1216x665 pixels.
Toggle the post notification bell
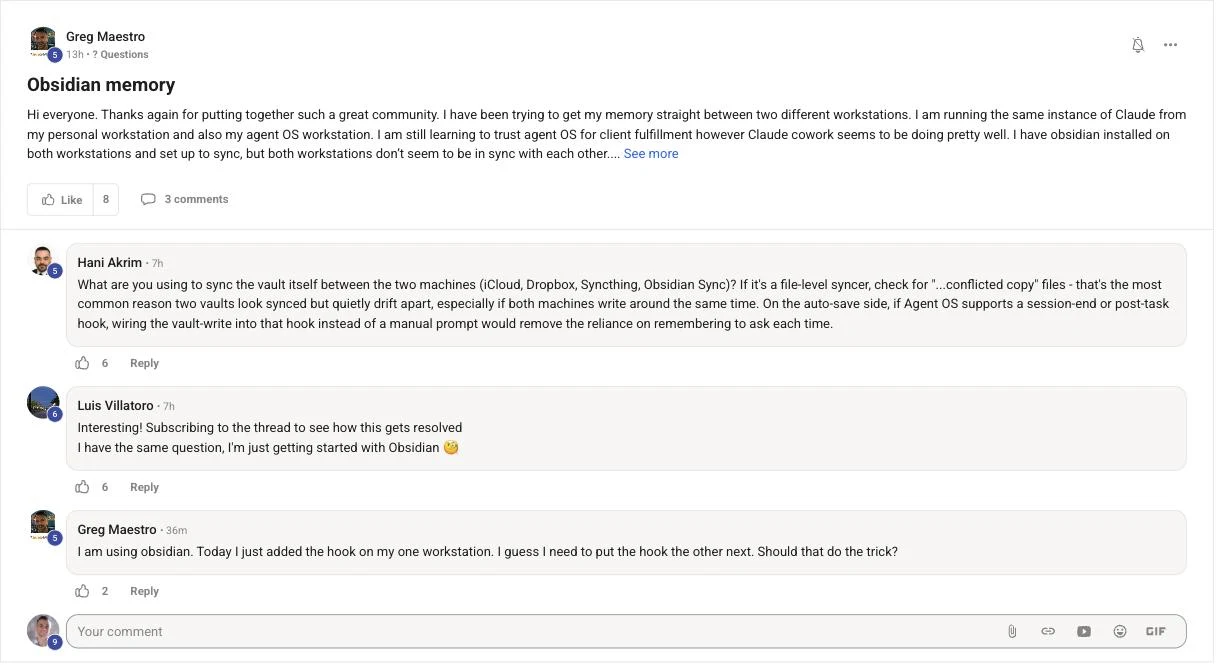point(1138,45)
